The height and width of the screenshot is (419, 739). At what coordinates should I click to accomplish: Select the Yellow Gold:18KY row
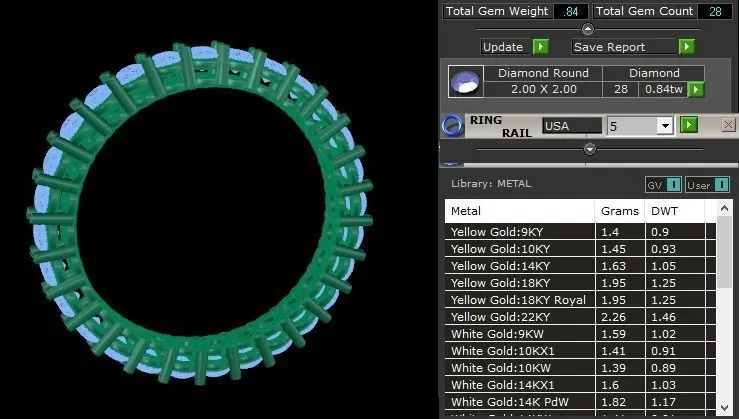580,283
